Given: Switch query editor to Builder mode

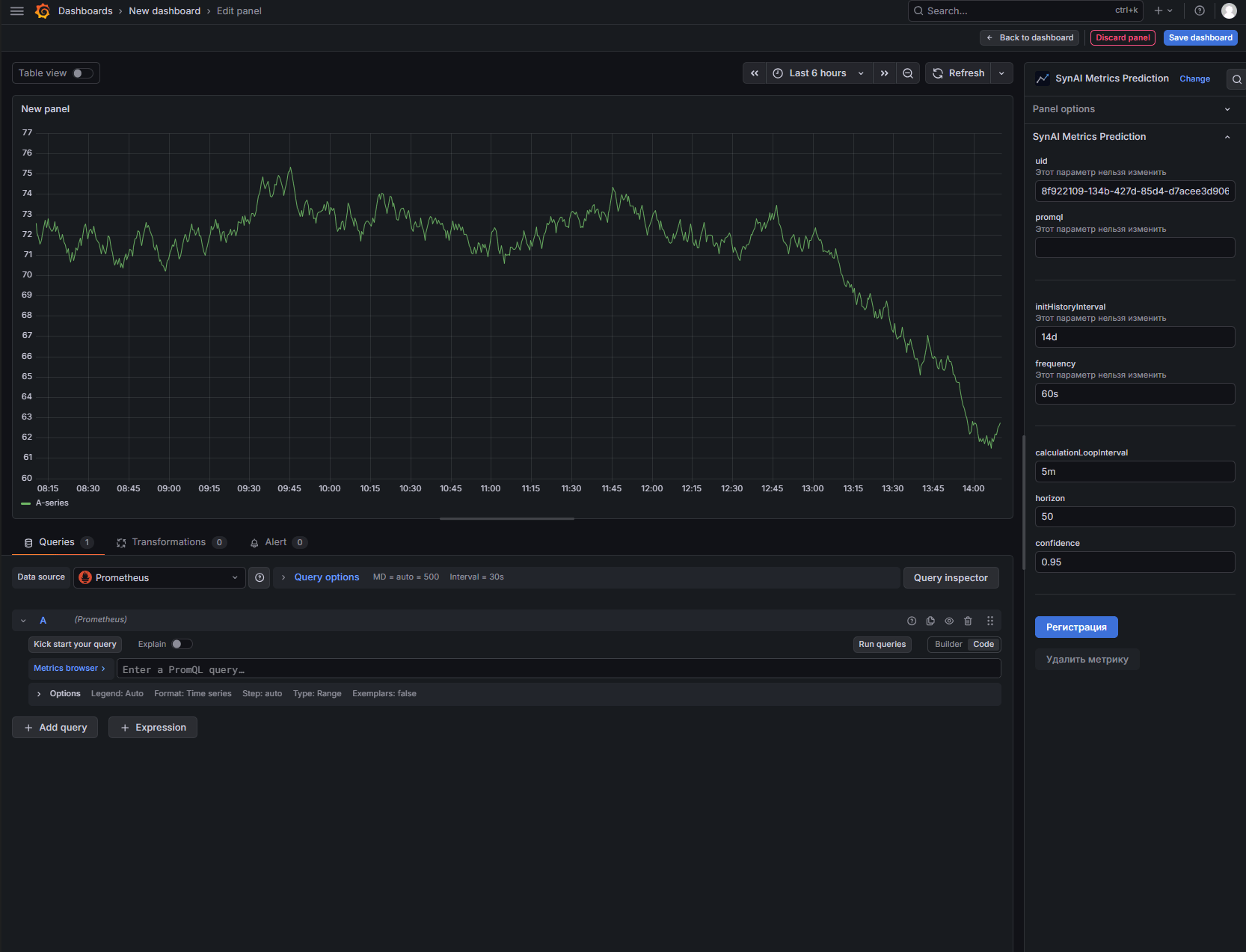Looking at the screenshot, I should [948, 645].
